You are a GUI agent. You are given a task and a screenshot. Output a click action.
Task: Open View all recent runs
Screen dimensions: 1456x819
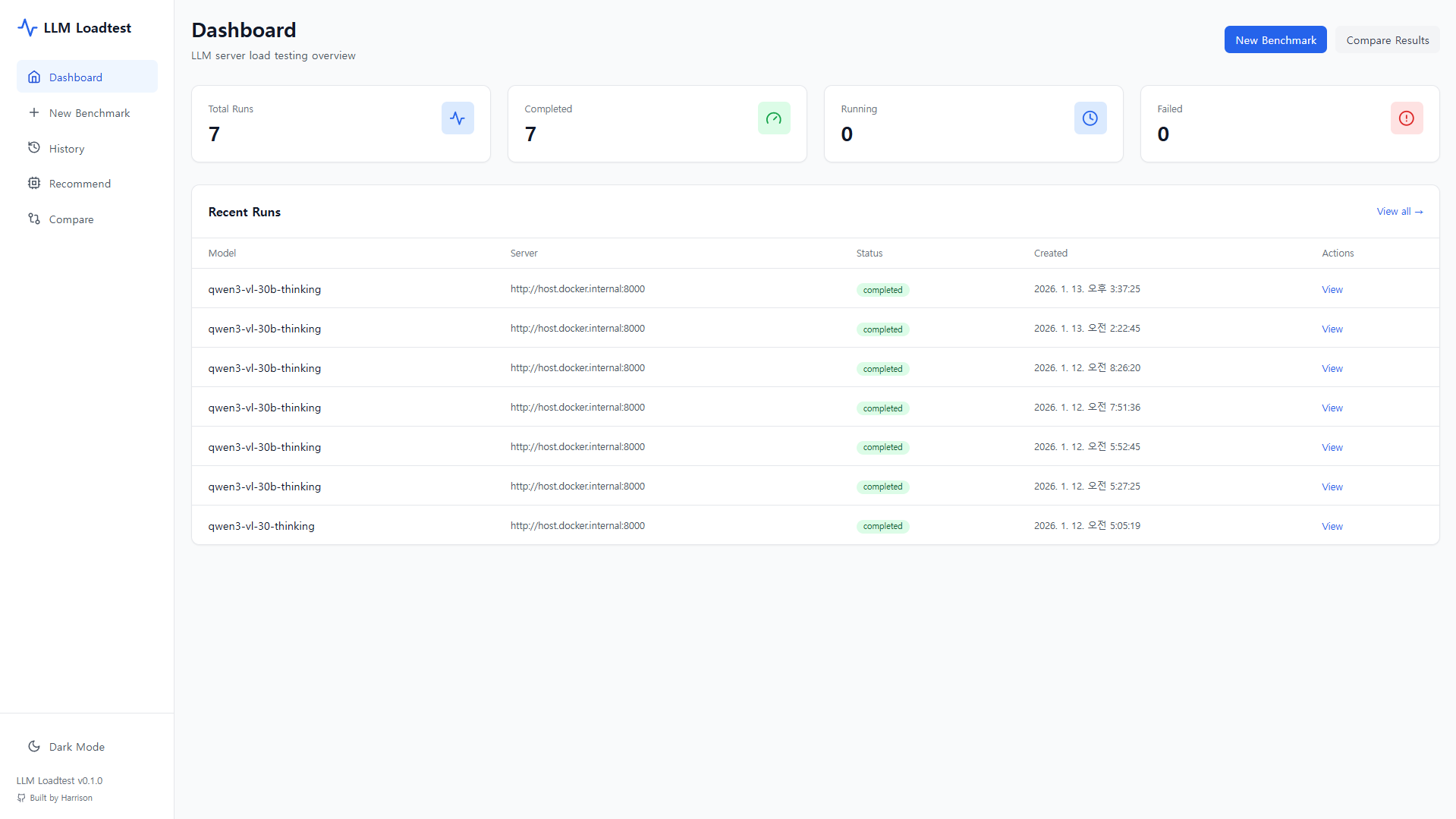pos(1400,211)
